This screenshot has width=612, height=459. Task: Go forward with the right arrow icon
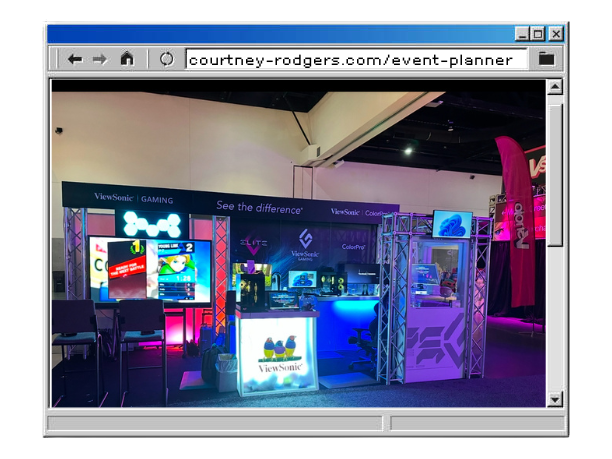100,59
